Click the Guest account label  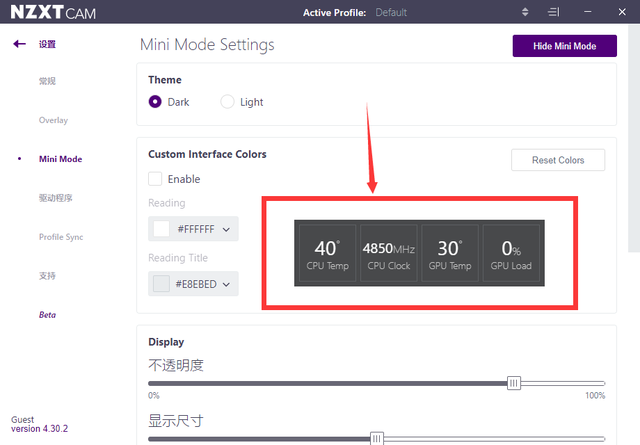pyautogui.click(x=22, y=419)
